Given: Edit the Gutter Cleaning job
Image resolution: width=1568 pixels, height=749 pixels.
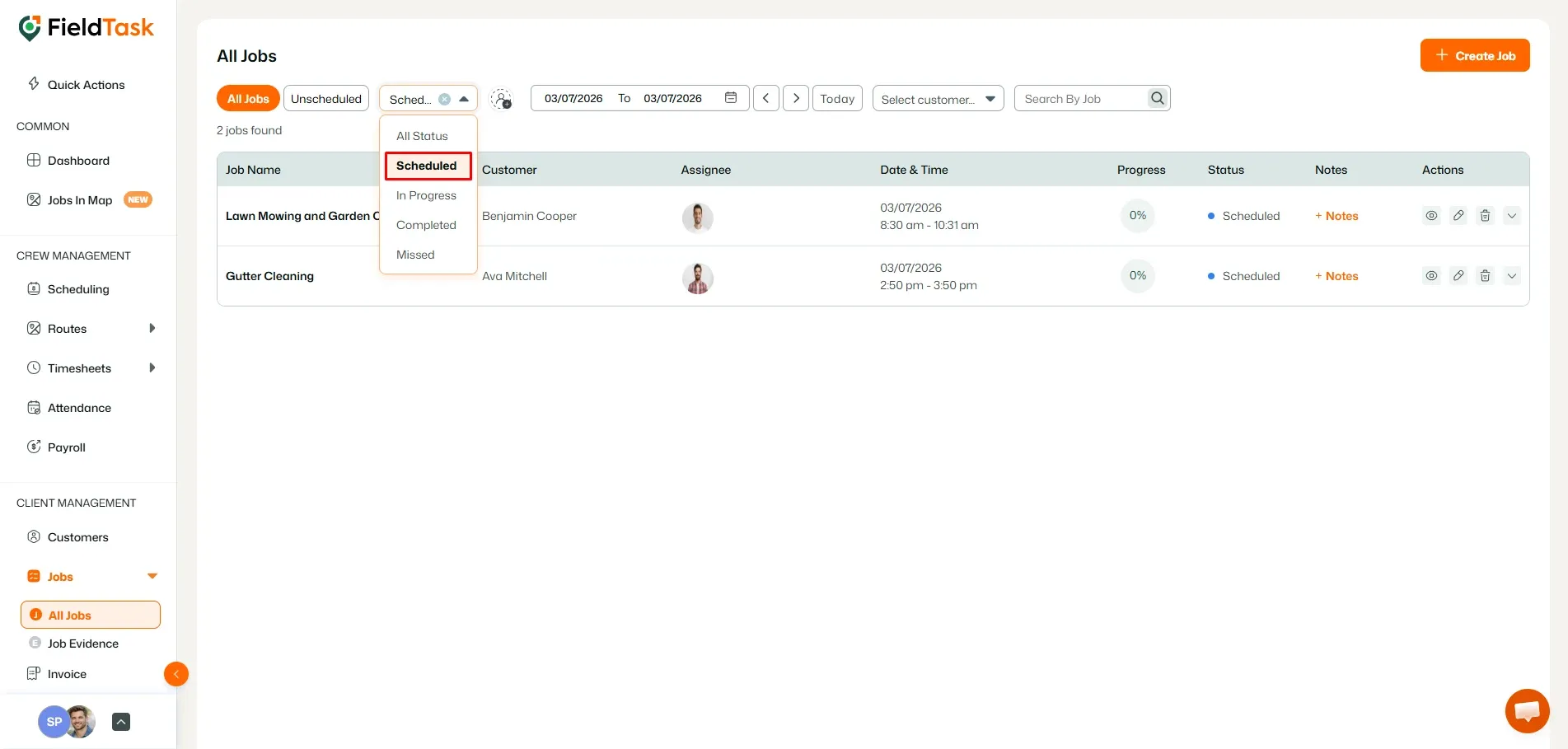Looking at the screenshot, I should [1458, 275].
